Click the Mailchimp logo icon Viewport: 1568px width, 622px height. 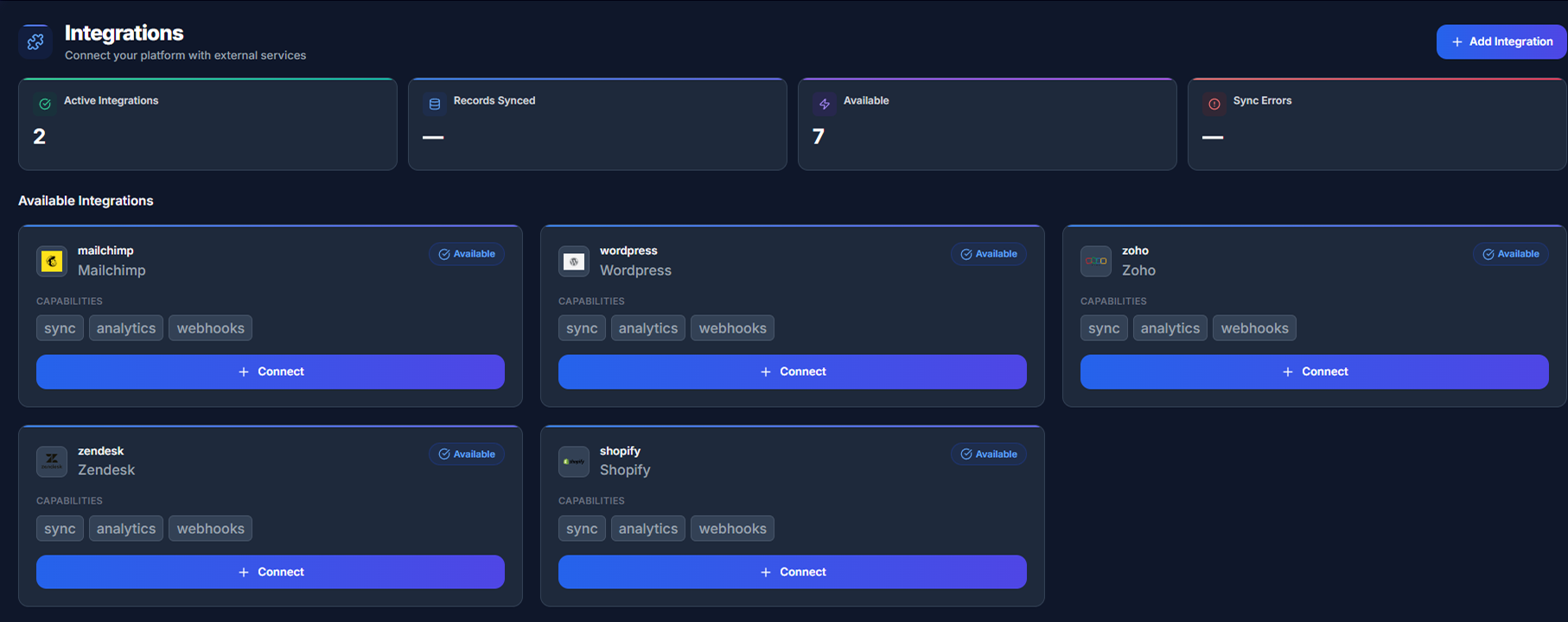[x=52, y=261]
